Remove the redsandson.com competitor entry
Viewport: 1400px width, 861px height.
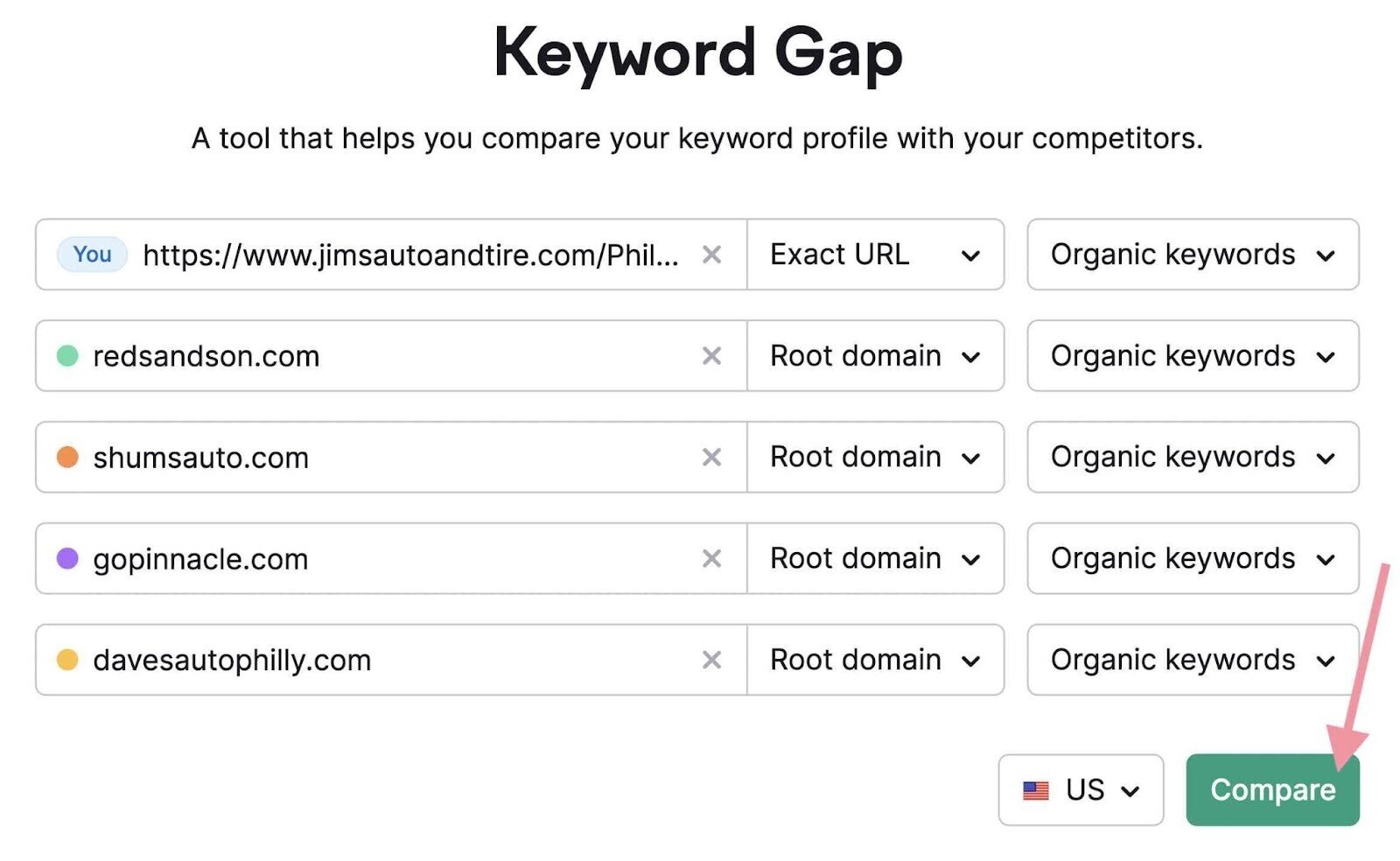[x=712, y=355]
